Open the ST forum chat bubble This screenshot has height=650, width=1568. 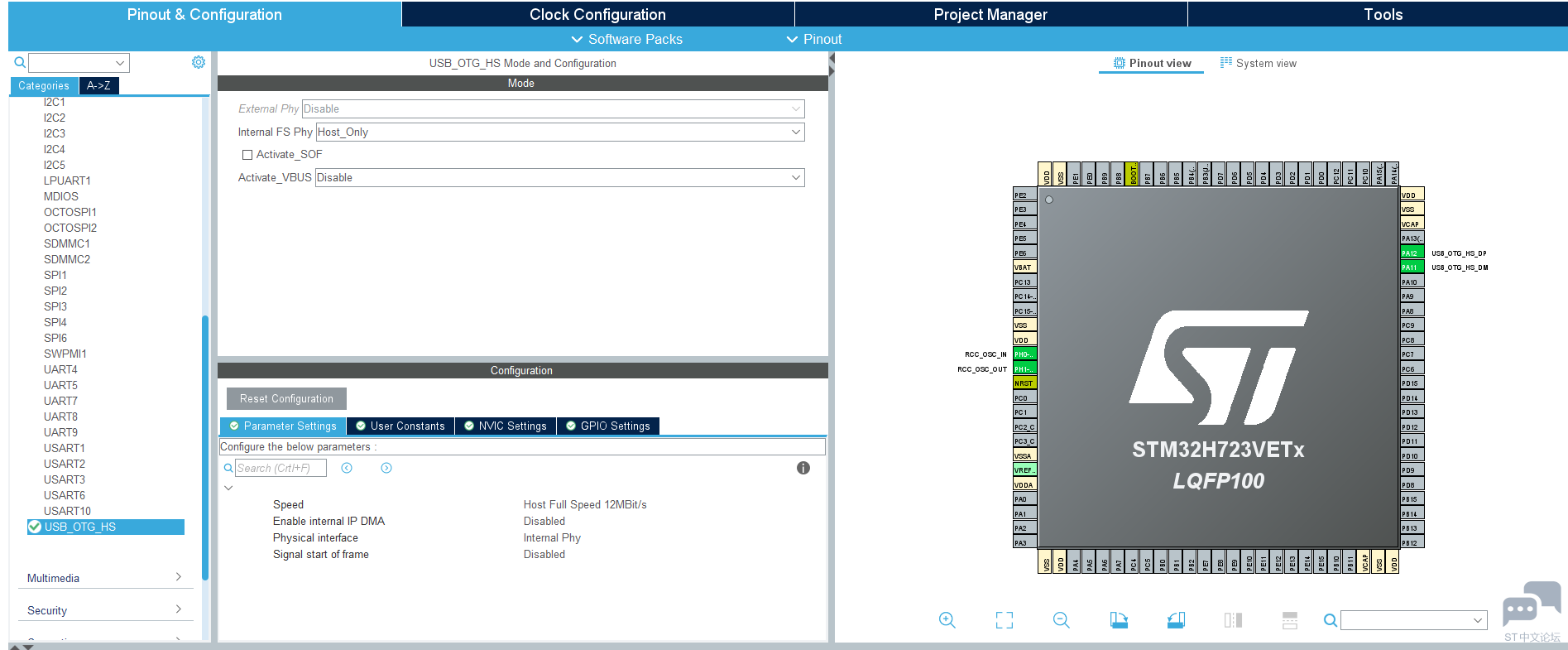1531,606
